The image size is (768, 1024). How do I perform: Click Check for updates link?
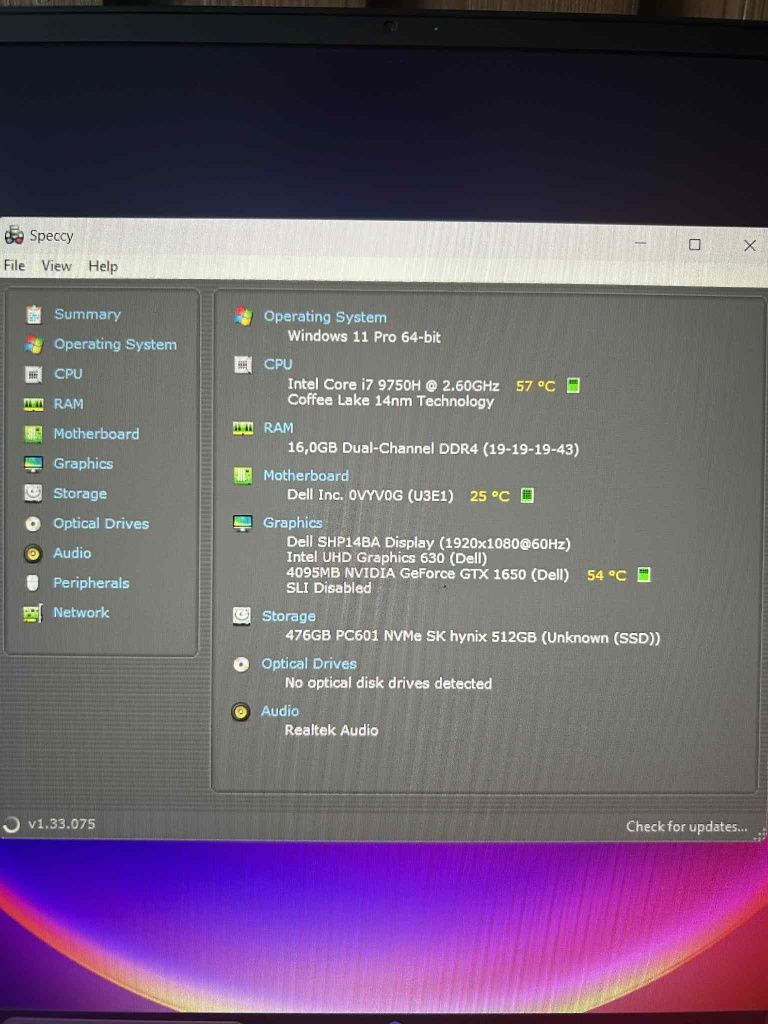point(686,827)
